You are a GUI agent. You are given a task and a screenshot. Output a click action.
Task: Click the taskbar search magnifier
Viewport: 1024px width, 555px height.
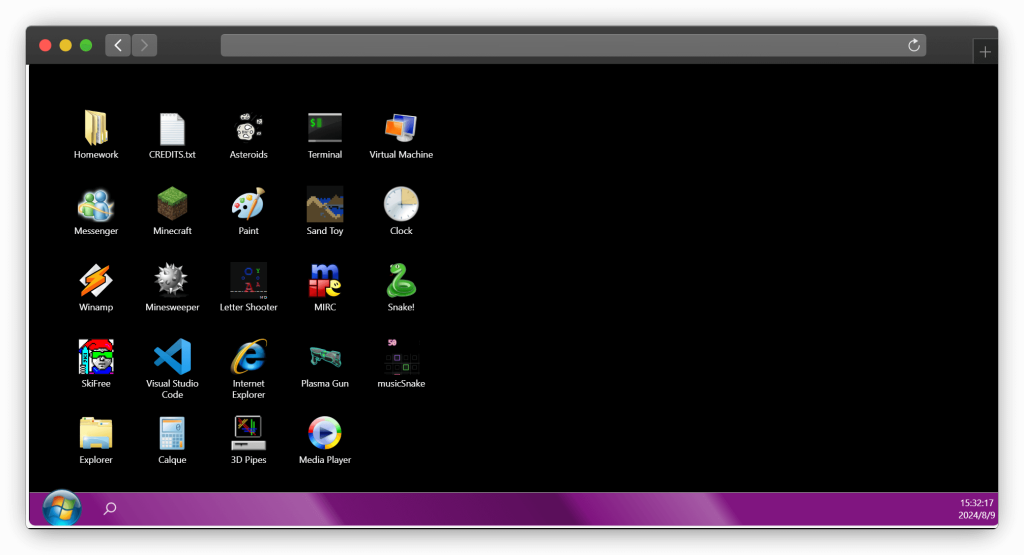[x=110, y=509]
